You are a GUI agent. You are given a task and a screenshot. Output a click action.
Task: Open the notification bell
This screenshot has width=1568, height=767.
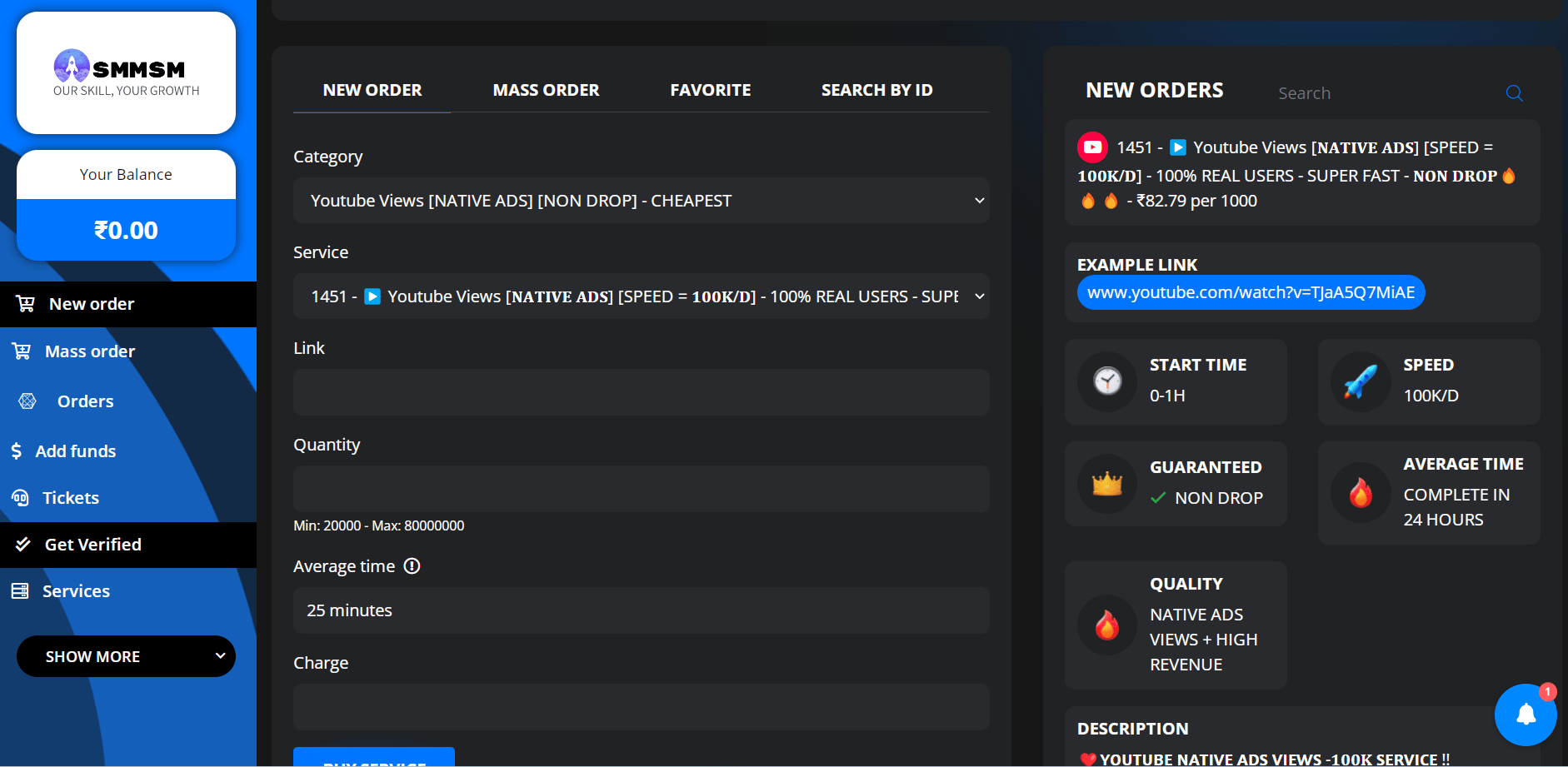tap(1526, 715)
